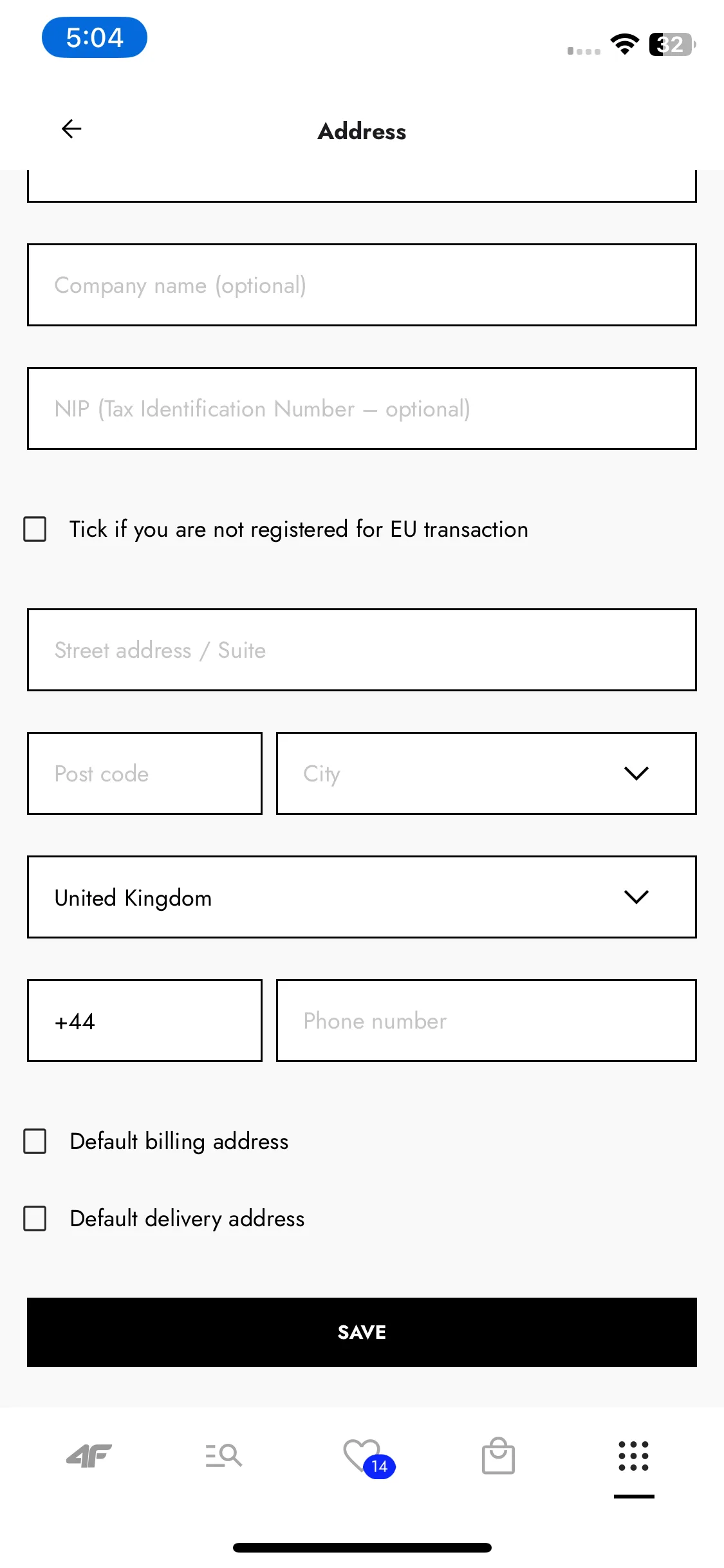724x1568 pixels.
Task: Focus the Street address / Suite field
Action: (x=362, y=649)
